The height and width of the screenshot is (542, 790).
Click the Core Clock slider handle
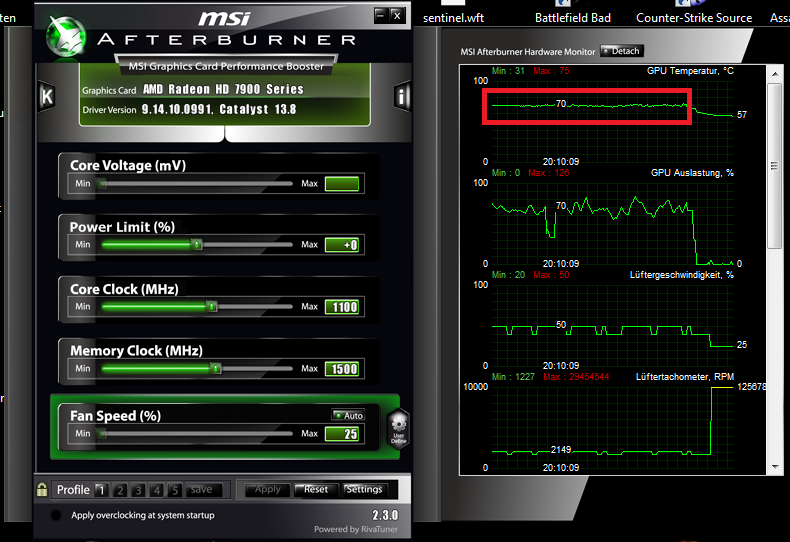point(212,306)
